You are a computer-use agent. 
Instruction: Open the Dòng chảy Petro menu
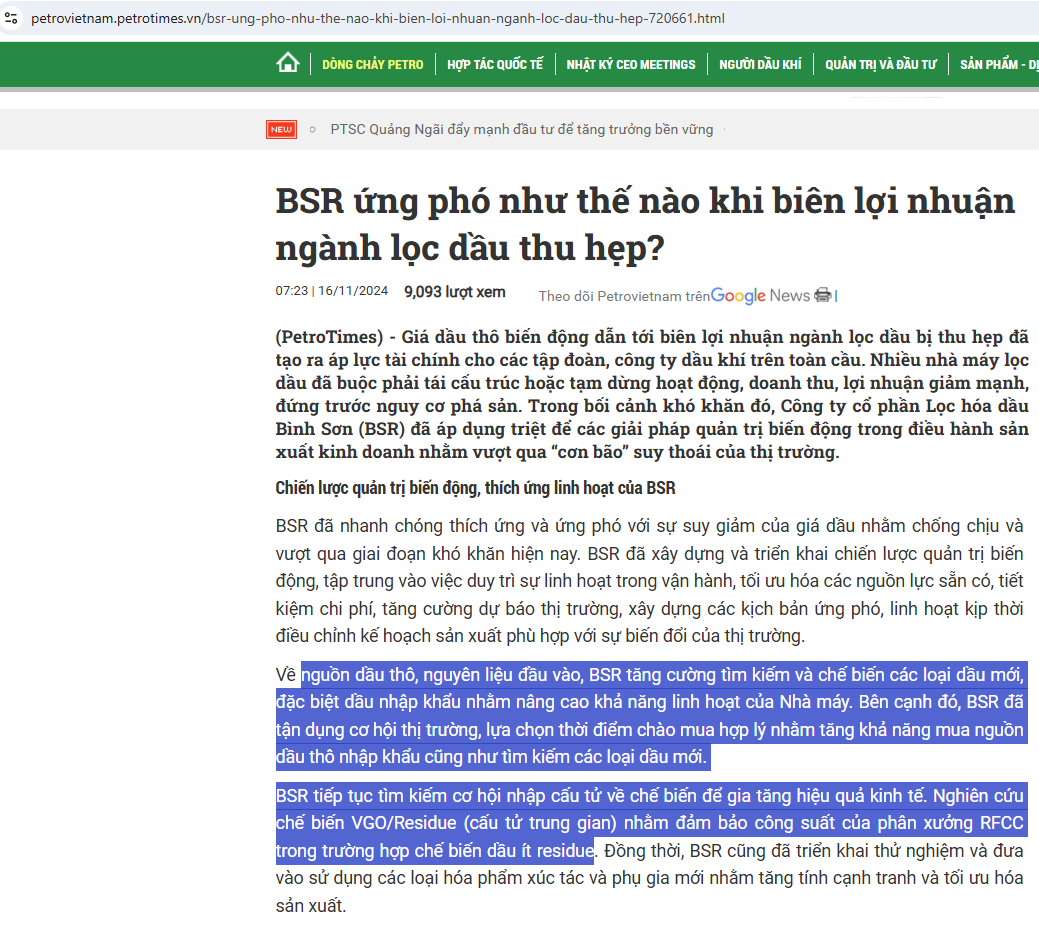pos(372,64)
